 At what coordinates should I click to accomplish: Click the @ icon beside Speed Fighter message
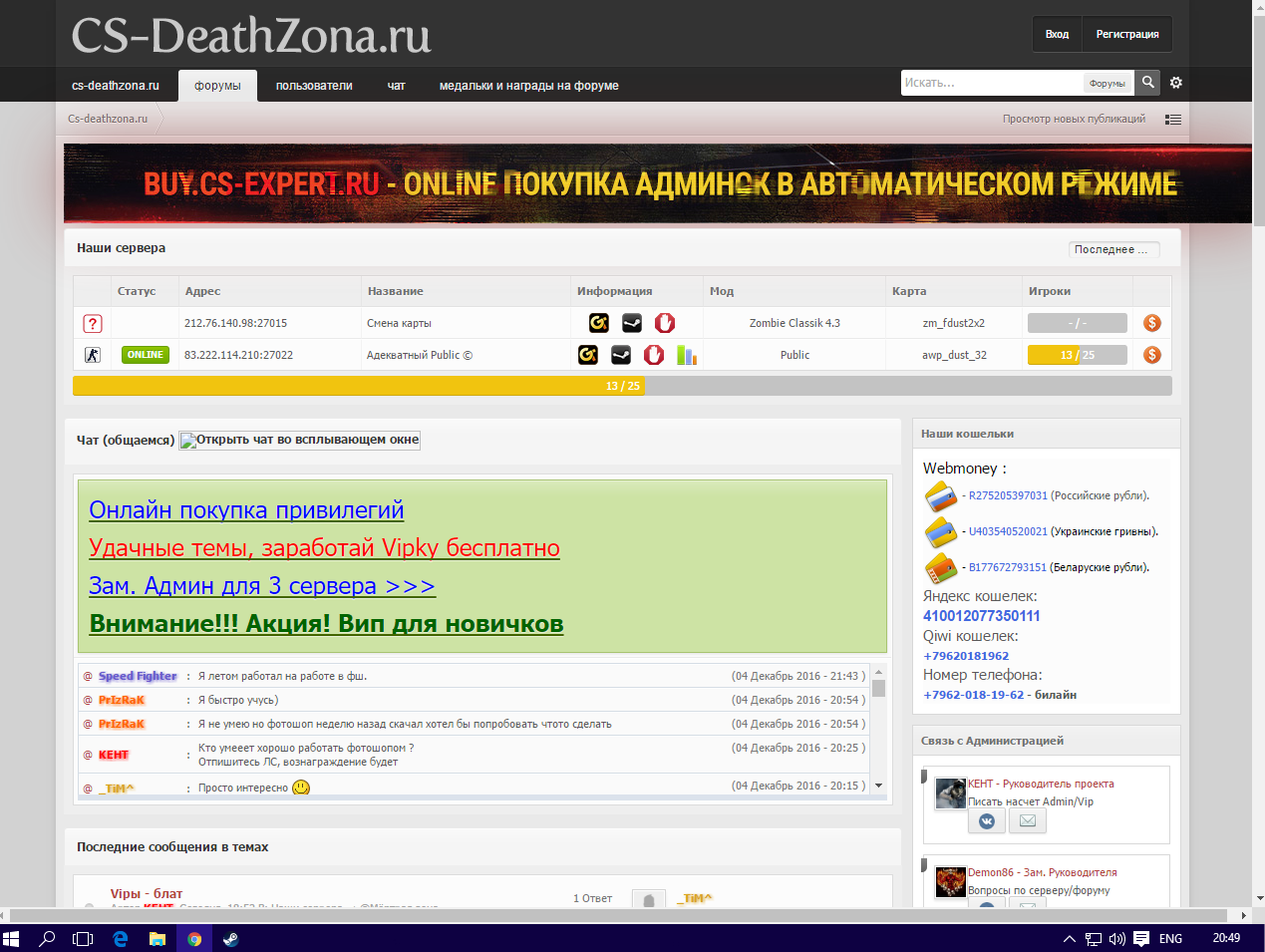point(88,676)
